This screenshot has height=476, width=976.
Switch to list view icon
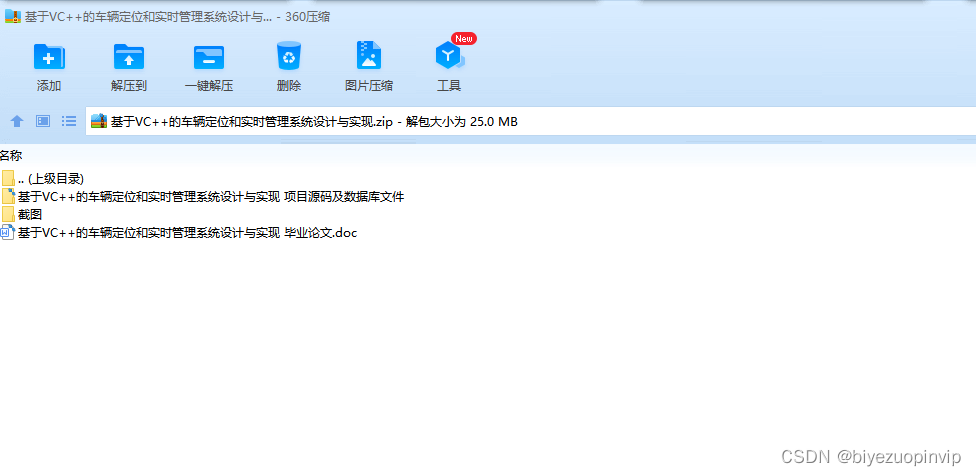coord(69,121)
